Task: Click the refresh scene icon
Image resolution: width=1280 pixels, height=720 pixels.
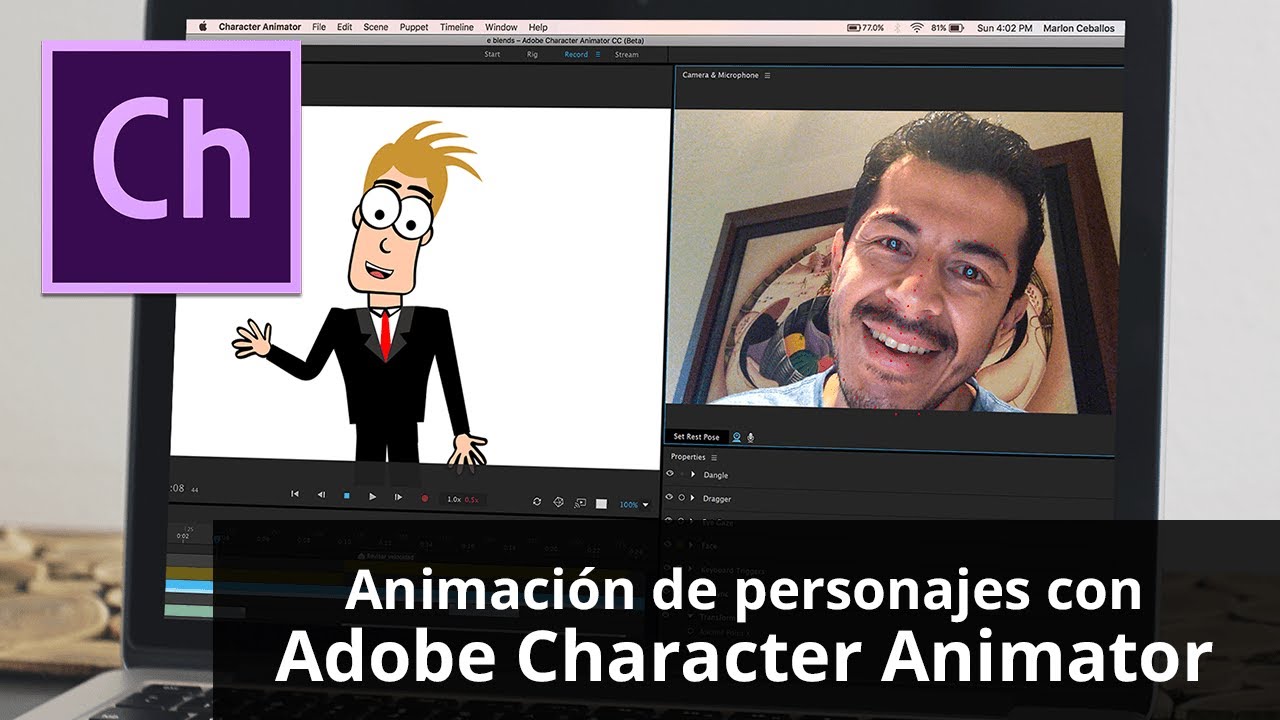Action: (x=537, y=502)
